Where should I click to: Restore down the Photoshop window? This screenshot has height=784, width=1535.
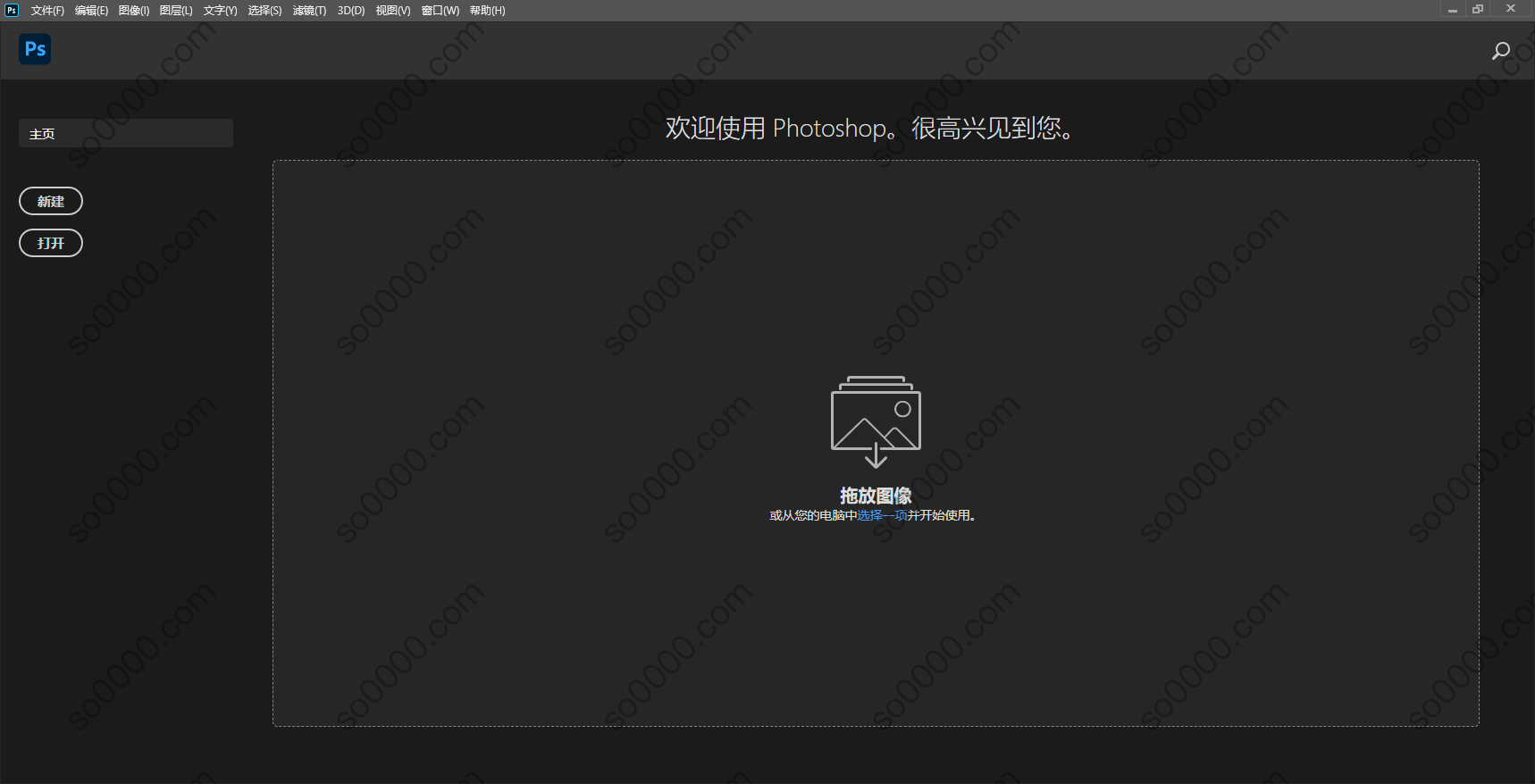click(1478, 9)
